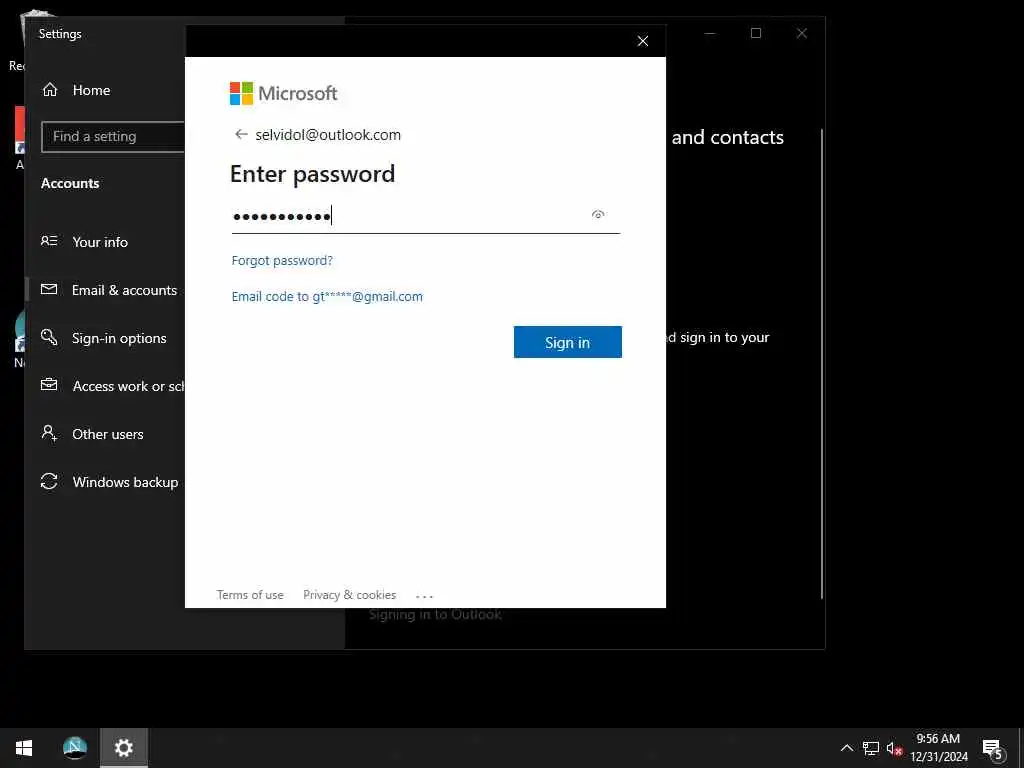Click the Email & accounts envelope icon
1024x768 pixels.
49,289
